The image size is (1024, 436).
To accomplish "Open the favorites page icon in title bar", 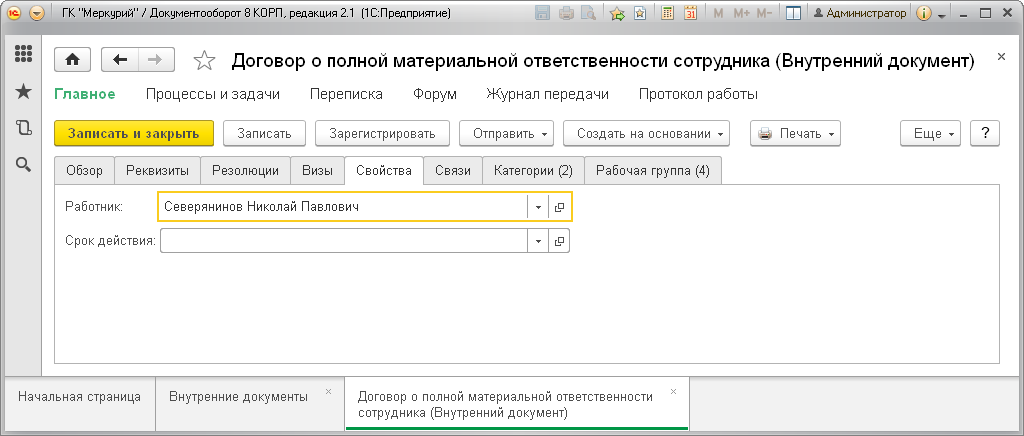I will click(640, 13).
